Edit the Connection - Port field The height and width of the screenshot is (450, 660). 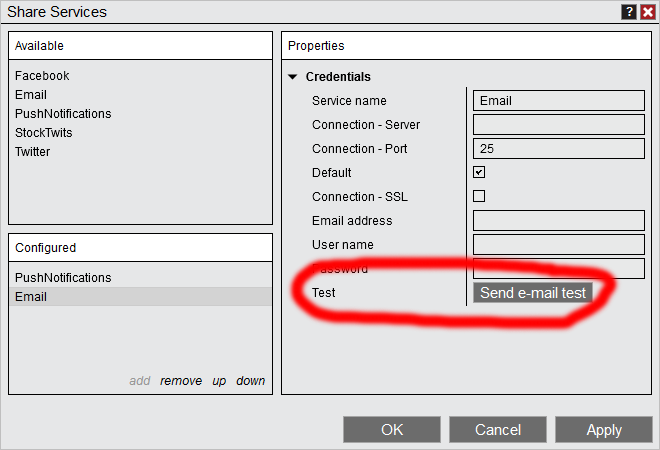[x=559, y=149]
